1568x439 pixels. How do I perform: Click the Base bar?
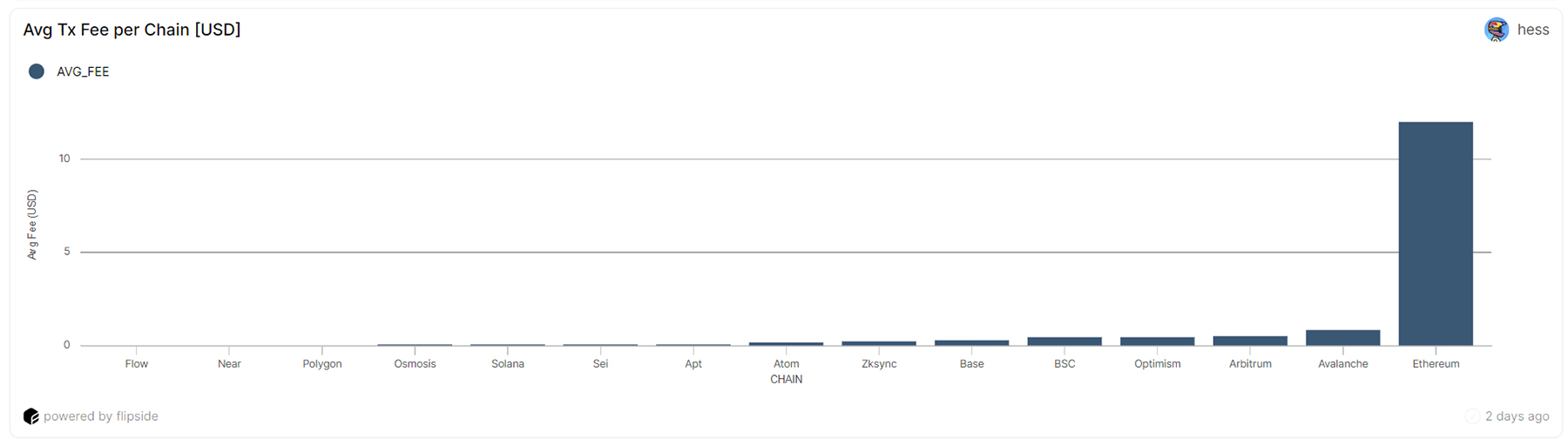coord(971,342)
